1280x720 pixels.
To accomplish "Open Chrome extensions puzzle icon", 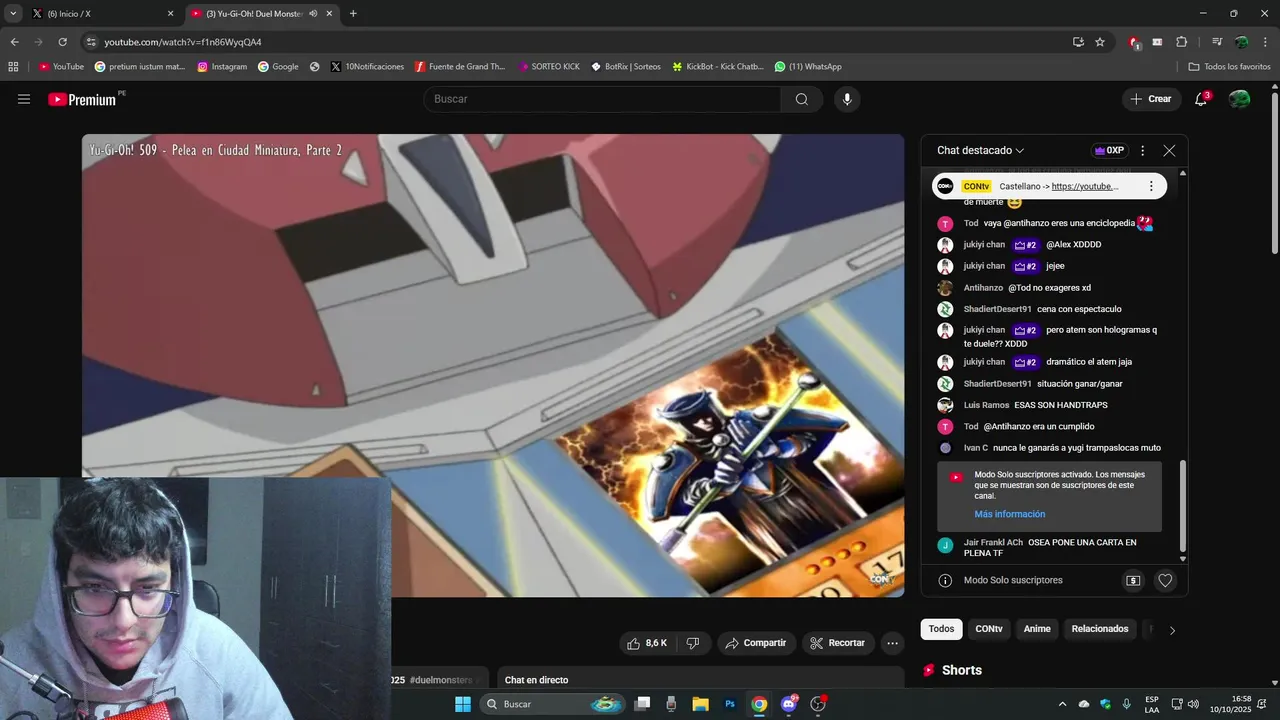I will click(1181, 42).
